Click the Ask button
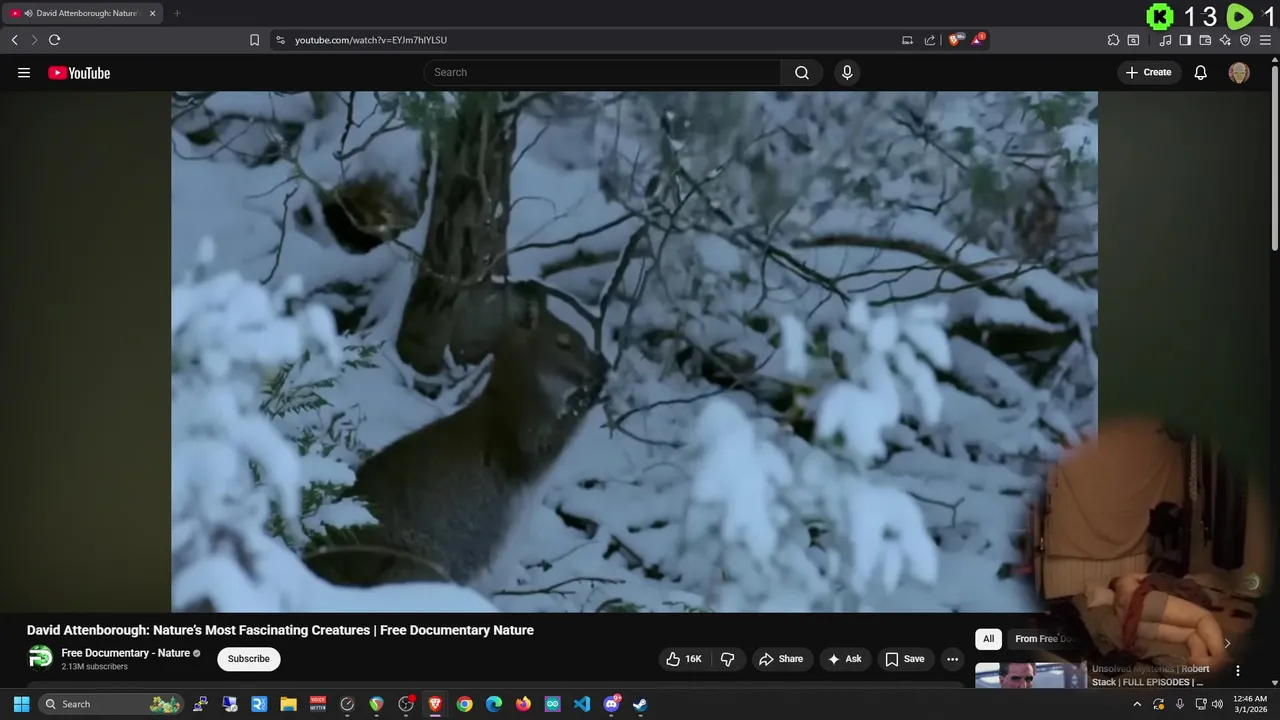Image resolution: width=1280 pixels, height=720 pixels. tap(844, 659)
